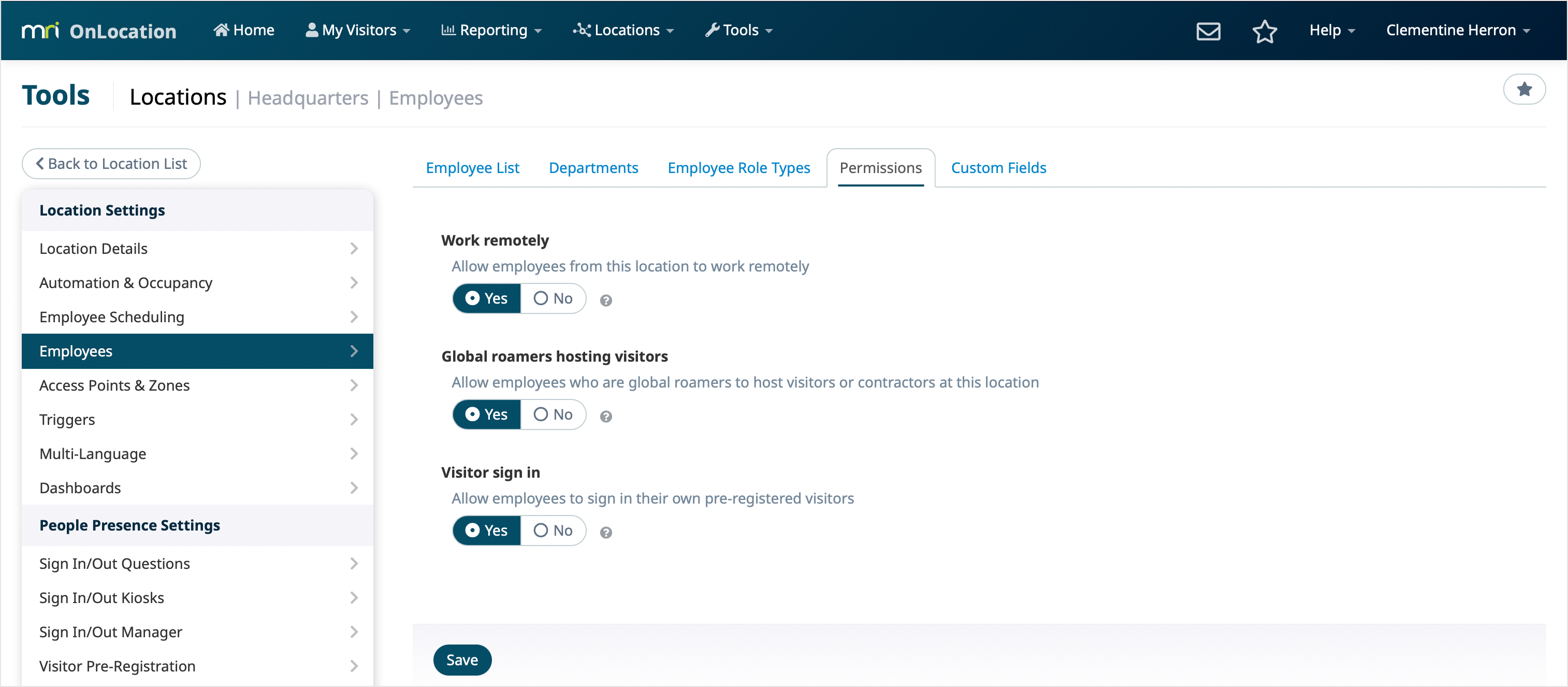Go to Home in the top bar
This screenshot has width=1568, height=687.
[244, 30]
